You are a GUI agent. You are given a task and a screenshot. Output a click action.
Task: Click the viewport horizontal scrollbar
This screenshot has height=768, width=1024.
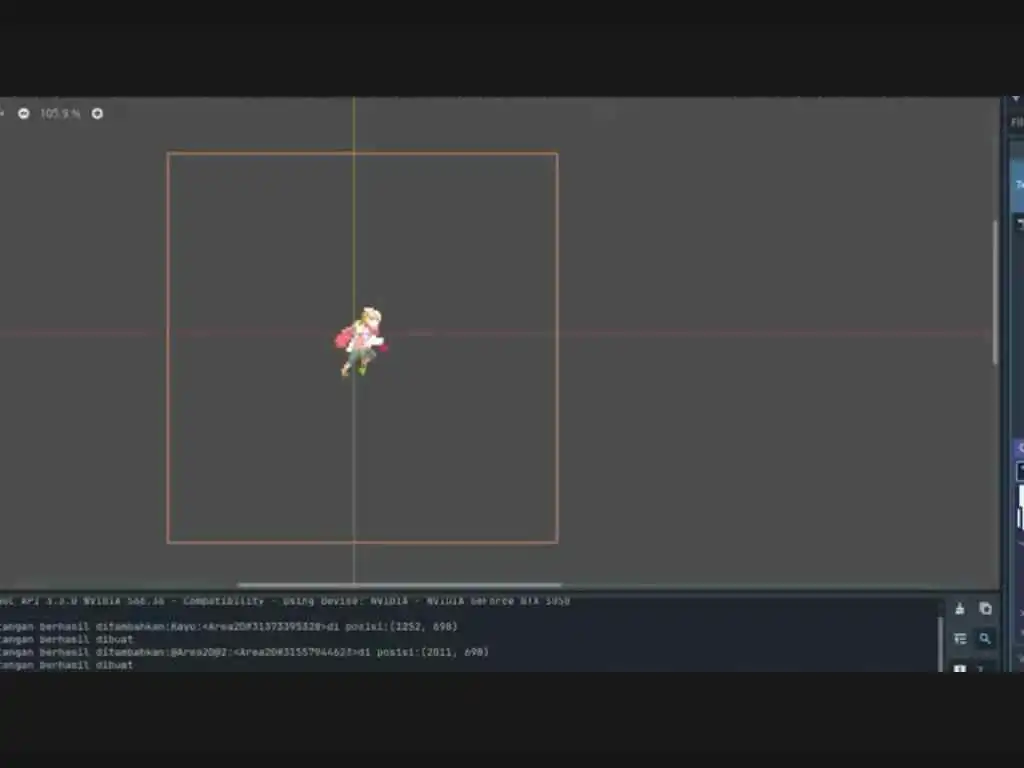click(x=399, y=584)
